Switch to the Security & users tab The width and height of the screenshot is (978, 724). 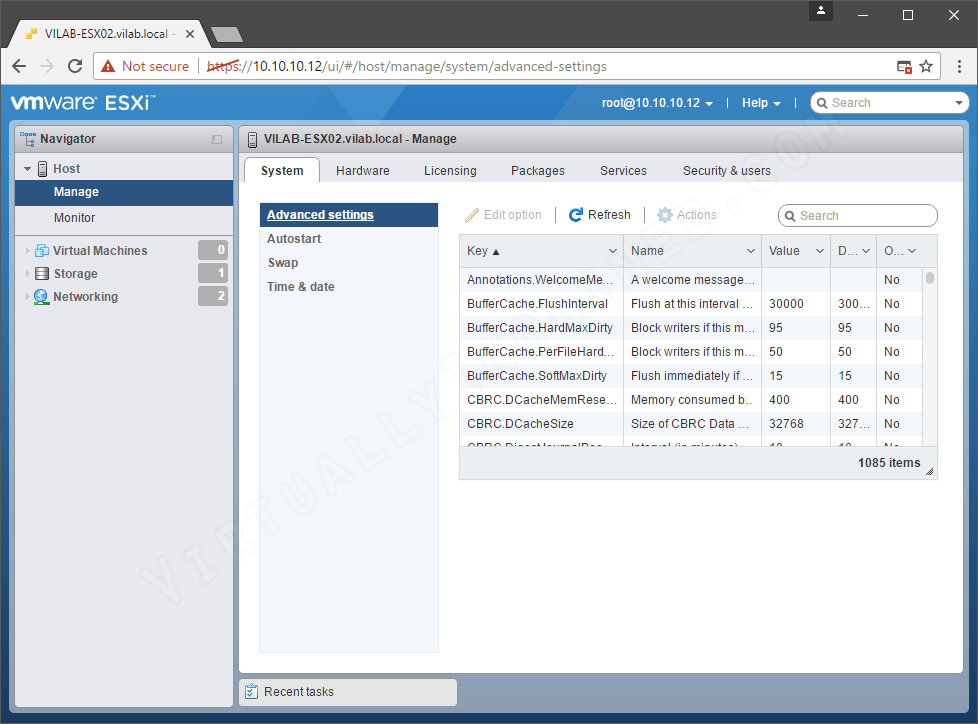726,170
